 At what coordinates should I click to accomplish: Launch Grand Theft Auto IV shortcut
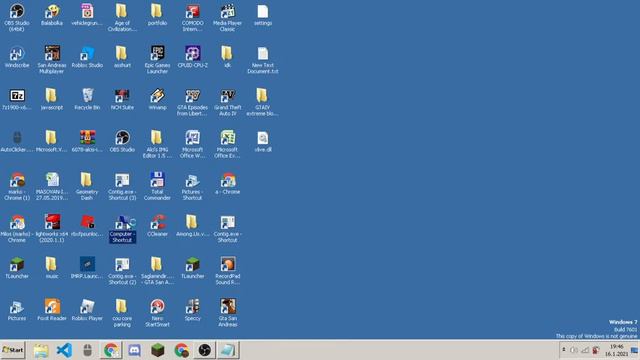(227, 102)
